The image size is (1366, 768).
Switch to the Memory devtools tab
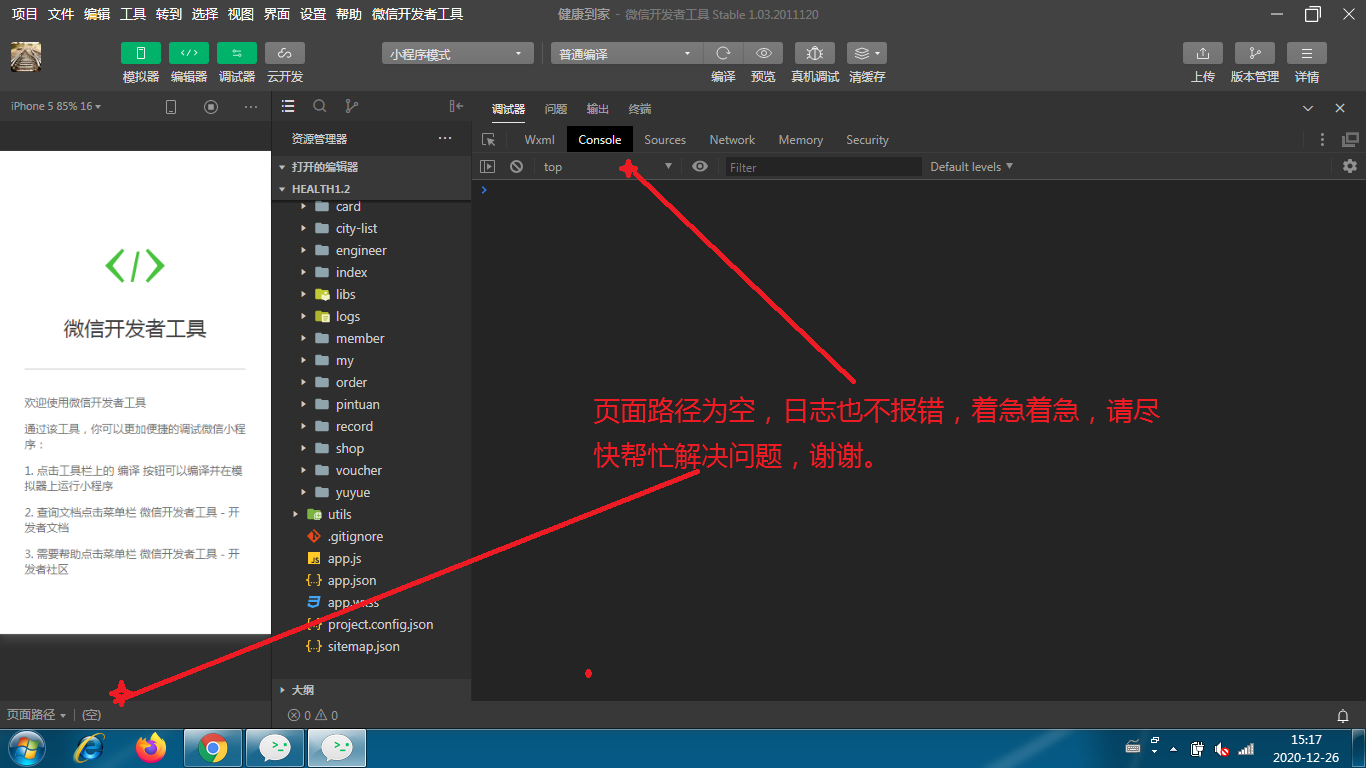point(801,140)
